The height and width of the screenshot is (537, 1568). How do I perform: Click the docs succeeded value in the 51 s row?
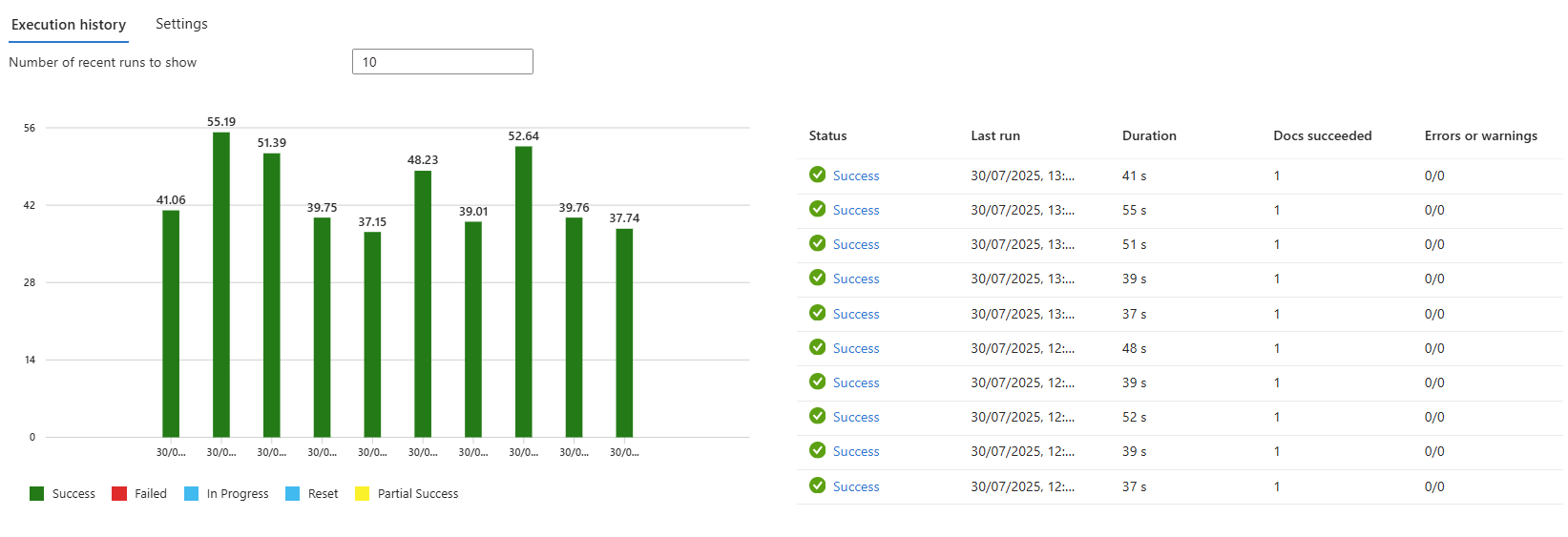(1277, 244)
